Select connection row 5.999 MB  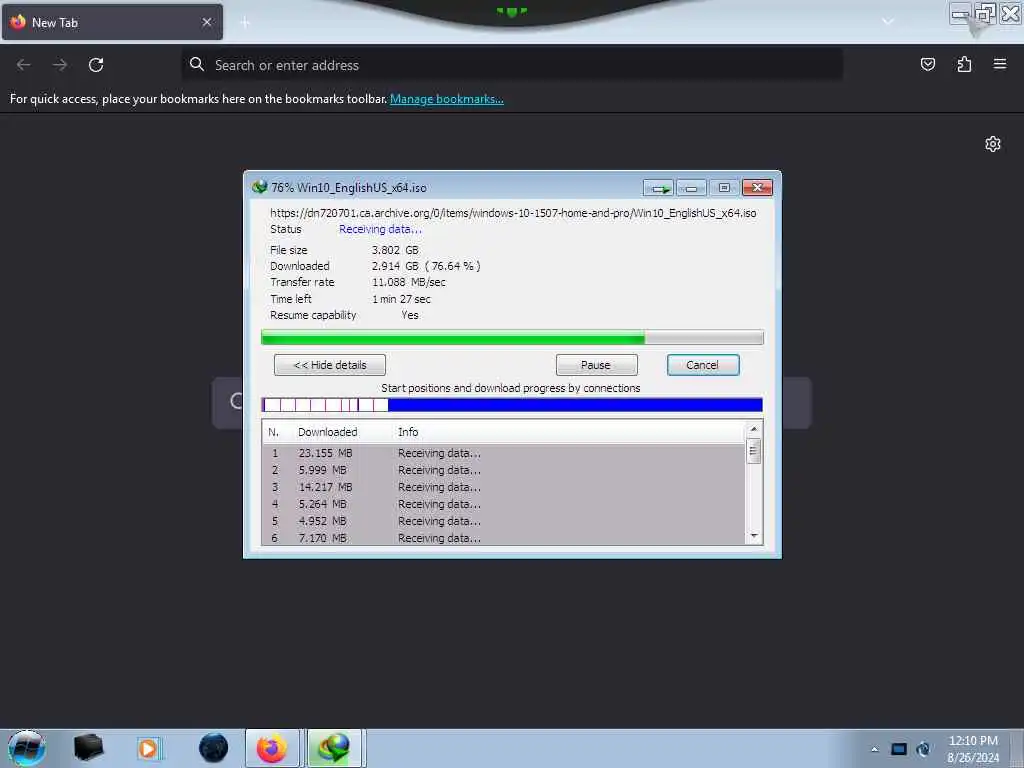tap(504, 470)
